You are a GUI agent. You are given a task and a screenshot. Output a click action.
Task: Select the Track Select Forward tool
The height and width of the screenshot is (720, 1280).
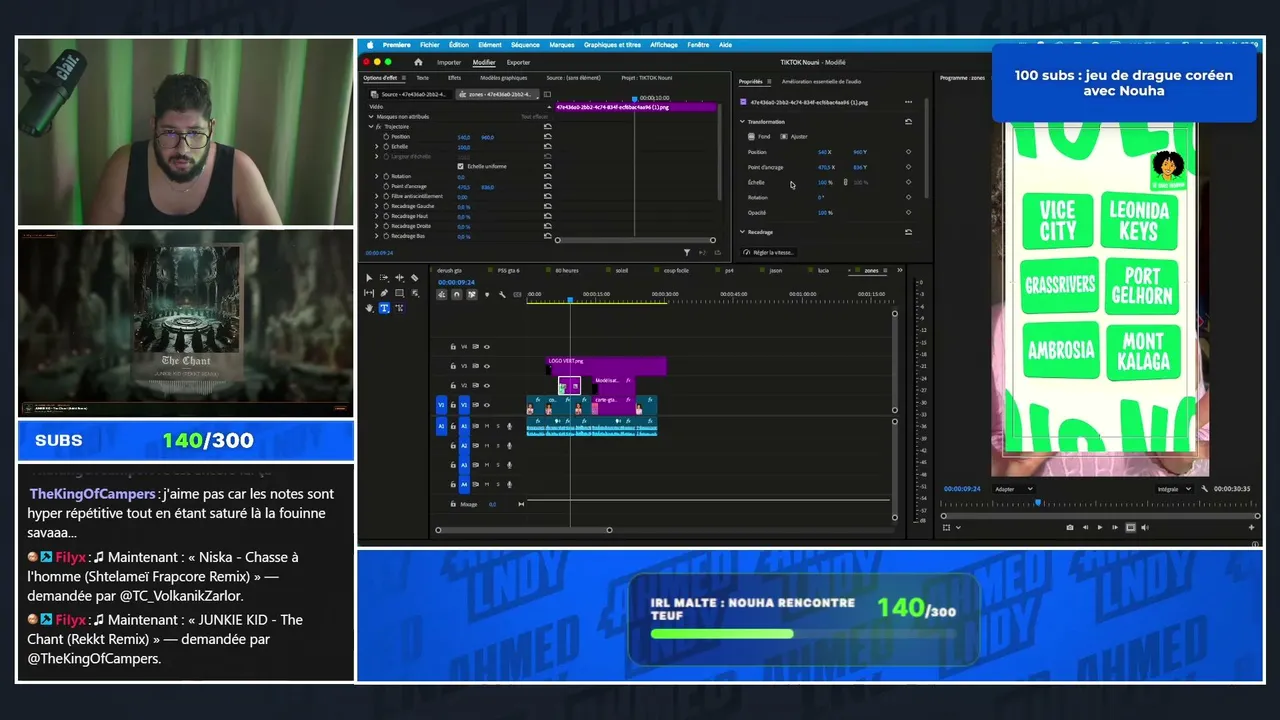coord(384,278)
